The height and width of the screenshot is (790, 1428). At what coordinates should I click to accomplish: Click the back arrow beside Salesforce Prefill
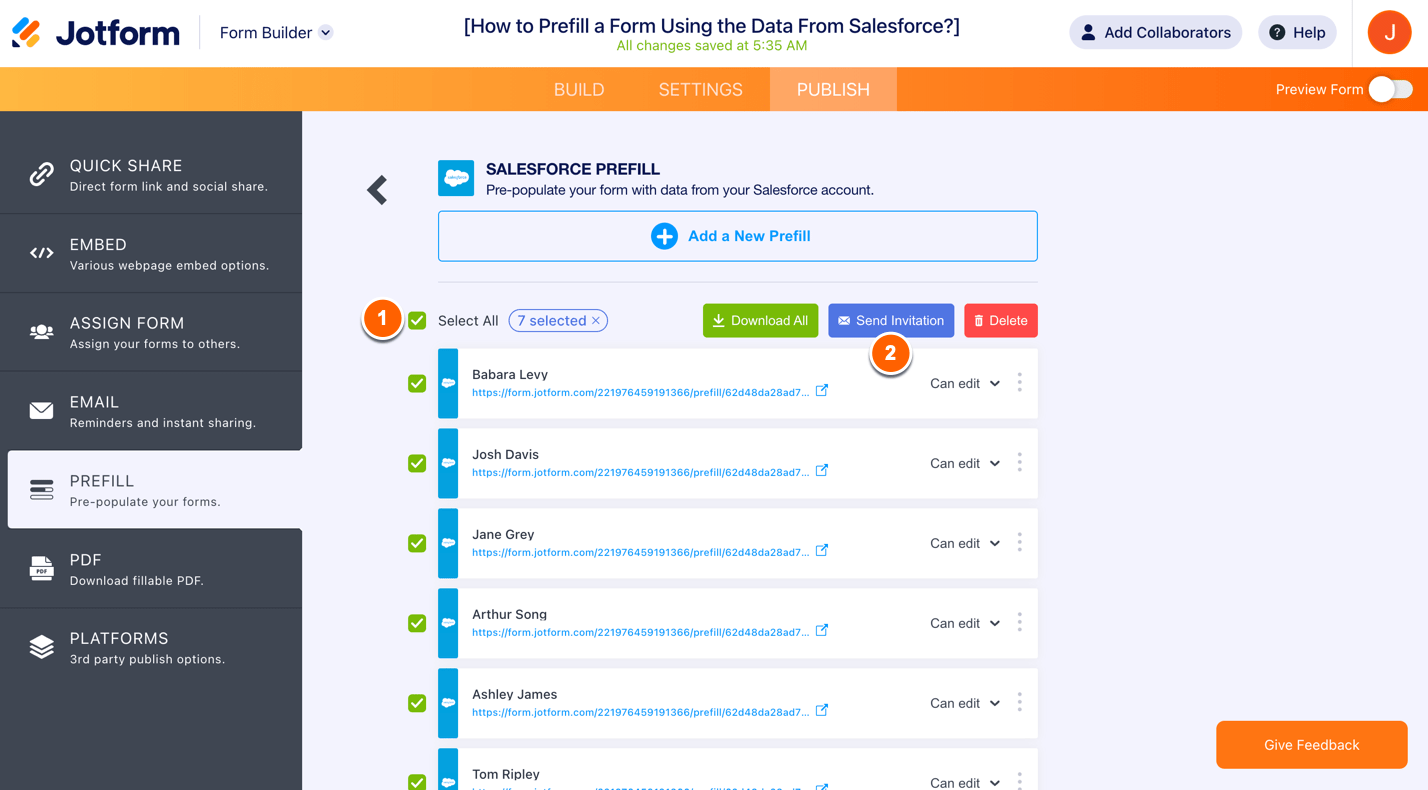(x=377, y=190)
